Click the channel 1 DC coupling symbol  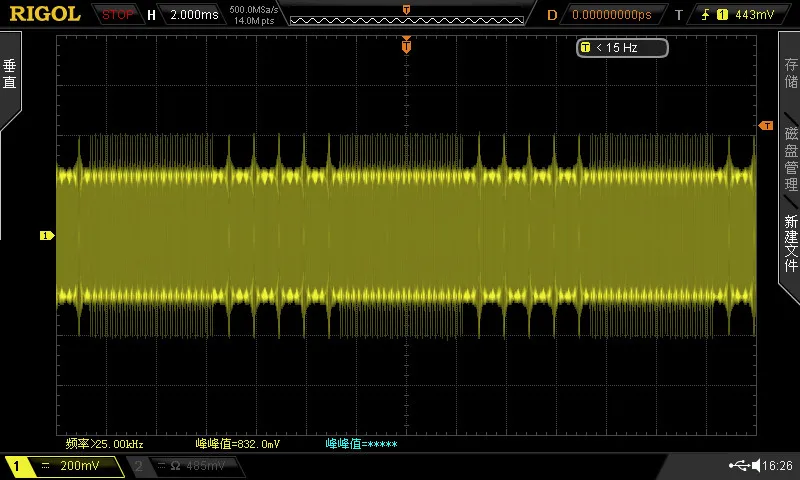pyautogui.click(x=45, y=465)
